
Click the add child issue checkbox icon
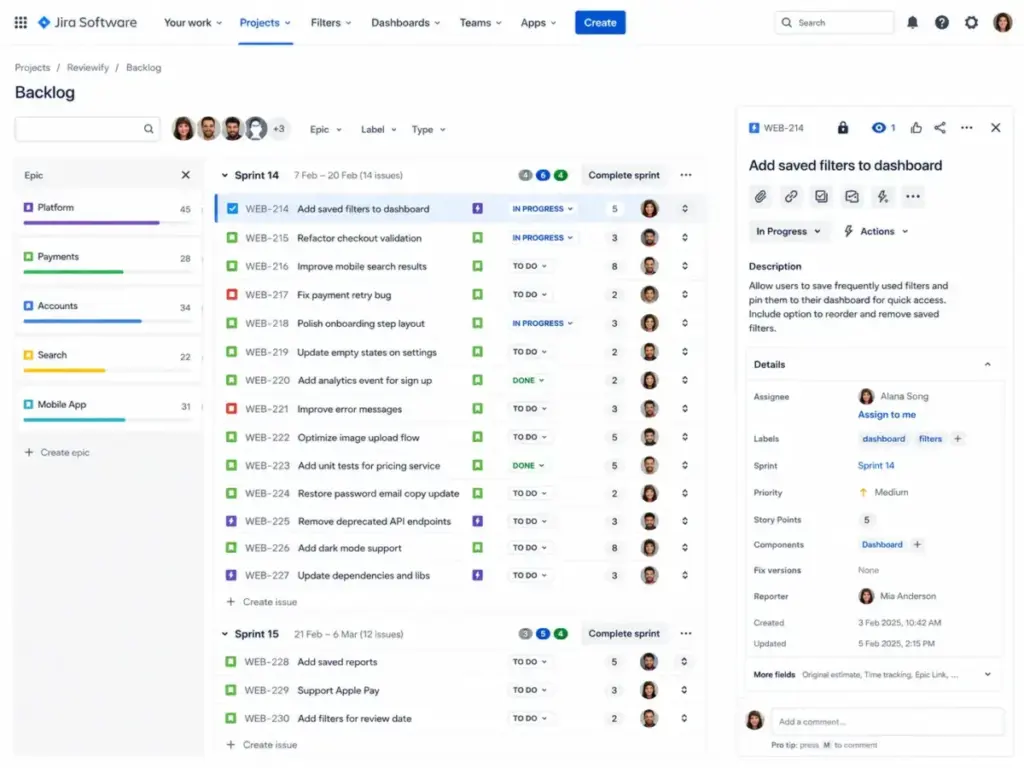[821, 197]
